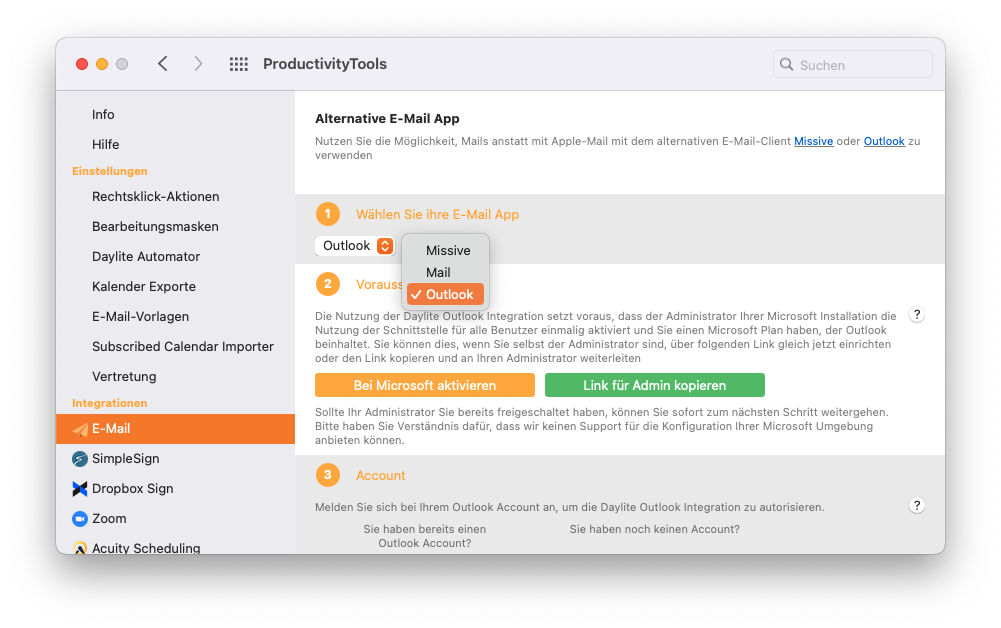Click Link für Admin kopieren
This screenshot has height=628, width=1001.
(654, 385)
